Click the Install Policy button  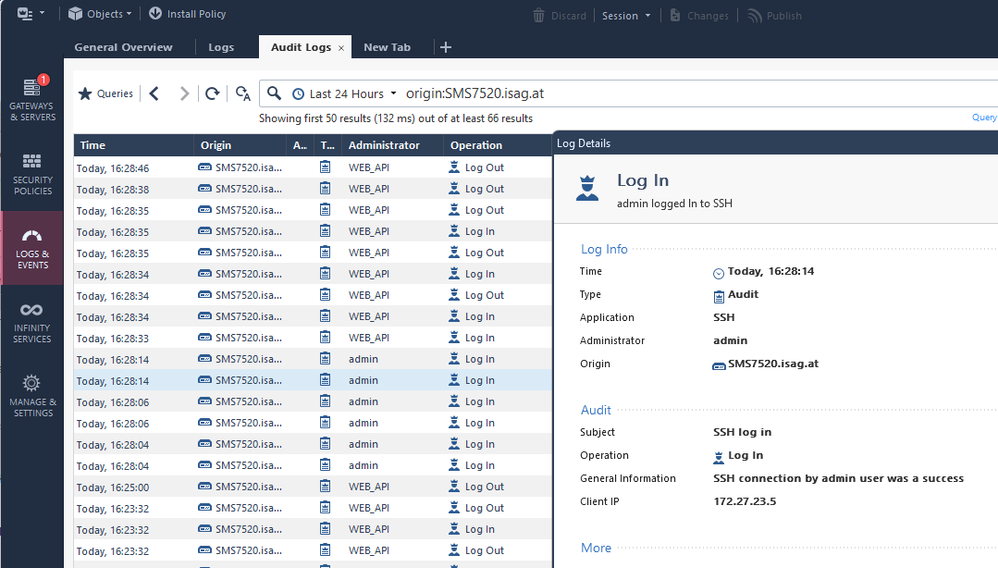pos(187,14)
